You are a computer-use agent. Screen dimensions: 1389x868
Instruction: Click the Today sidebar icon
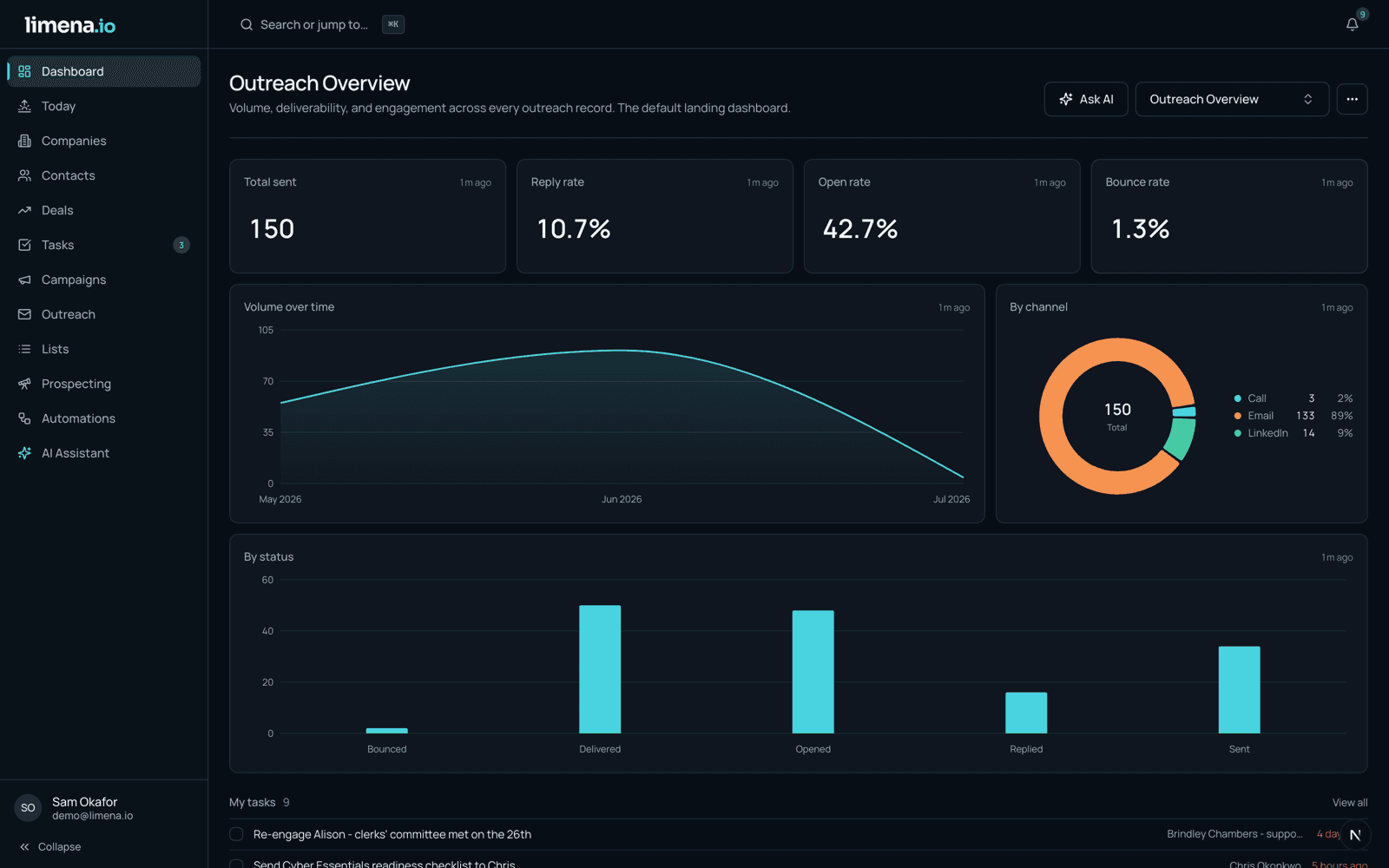pos(24,106)
